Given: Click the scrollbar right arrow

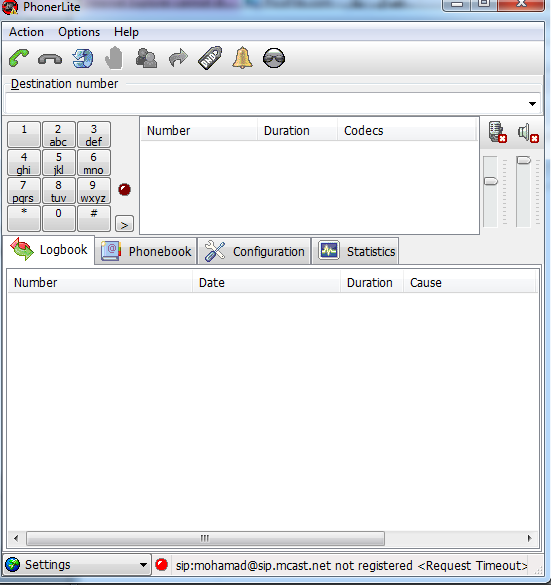Looking at the screenshot, I should pyautogui.click(x=529, y=538).
